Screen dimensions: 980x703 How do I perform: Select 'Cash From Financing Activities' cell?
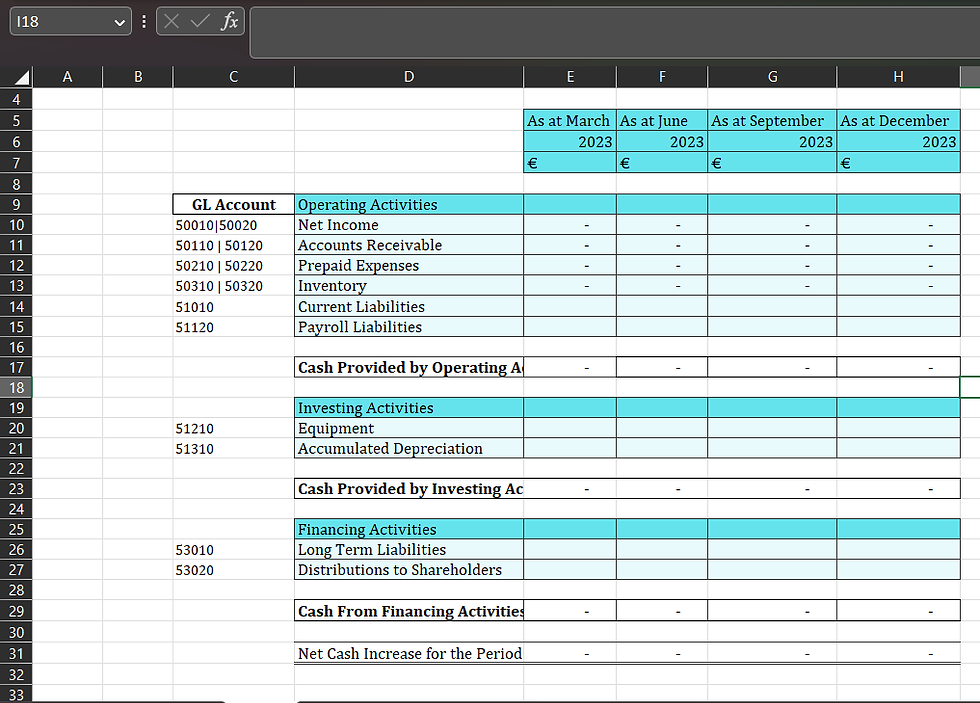(409, 611)
